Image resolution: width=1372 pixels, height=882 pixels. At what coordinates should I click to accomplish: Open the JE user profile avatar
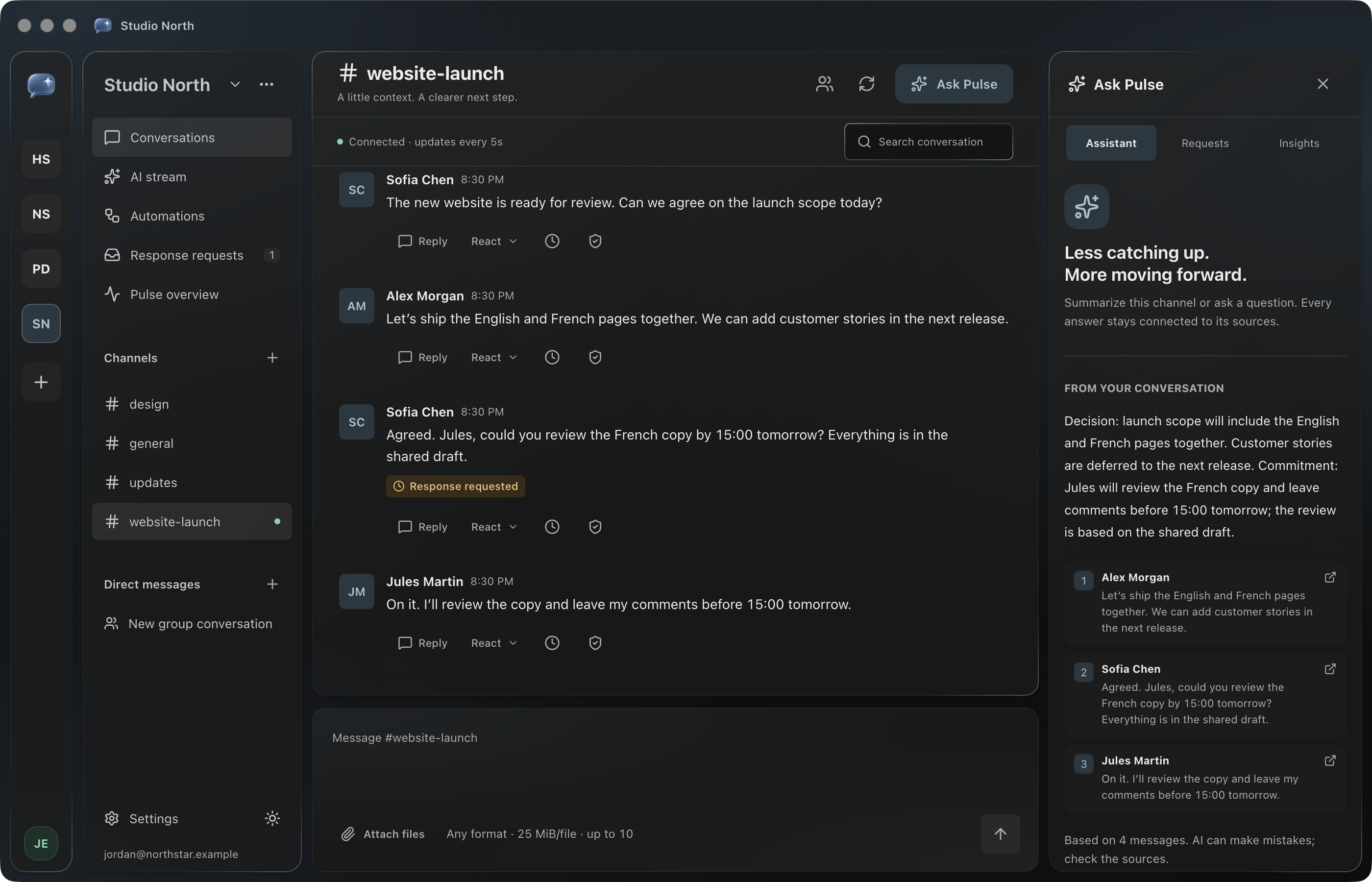point(41,843)
